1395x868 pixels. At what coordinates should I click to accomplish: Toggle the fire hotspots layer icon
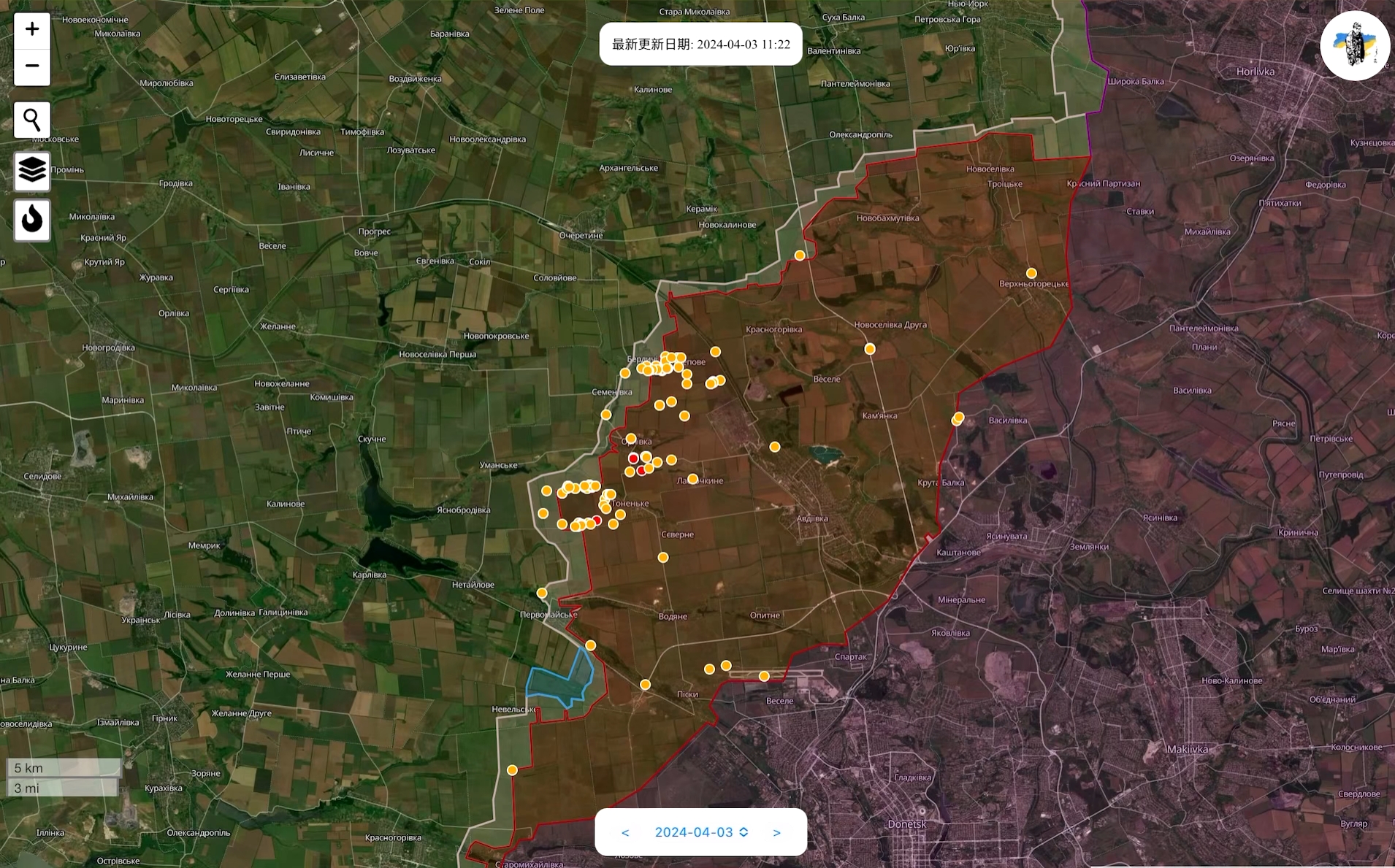[32, 220]
